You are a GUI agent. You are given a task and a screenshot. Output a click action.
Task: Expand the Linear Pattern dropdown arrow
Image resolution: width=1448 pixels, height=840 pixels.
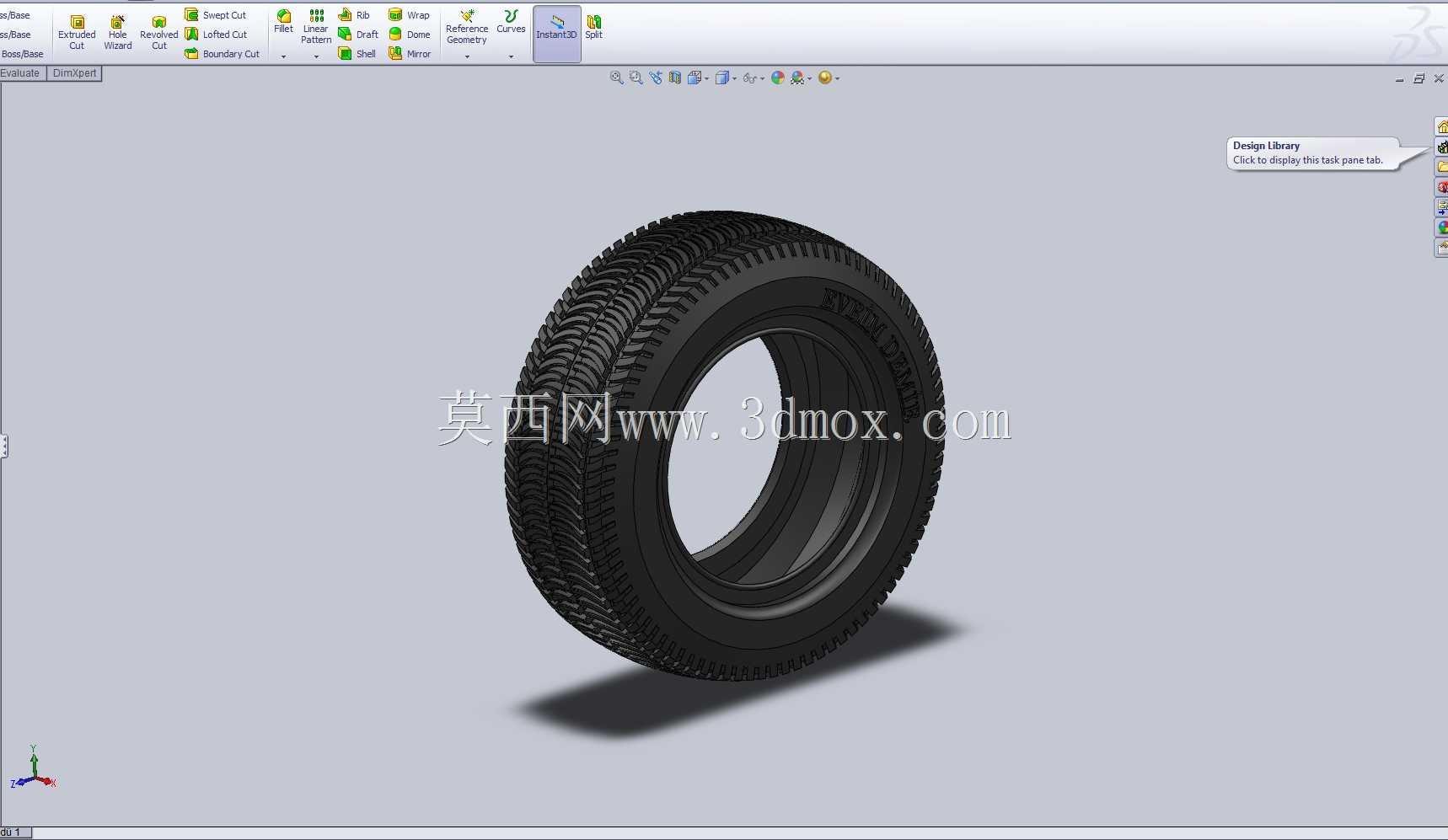click(316, 56)
